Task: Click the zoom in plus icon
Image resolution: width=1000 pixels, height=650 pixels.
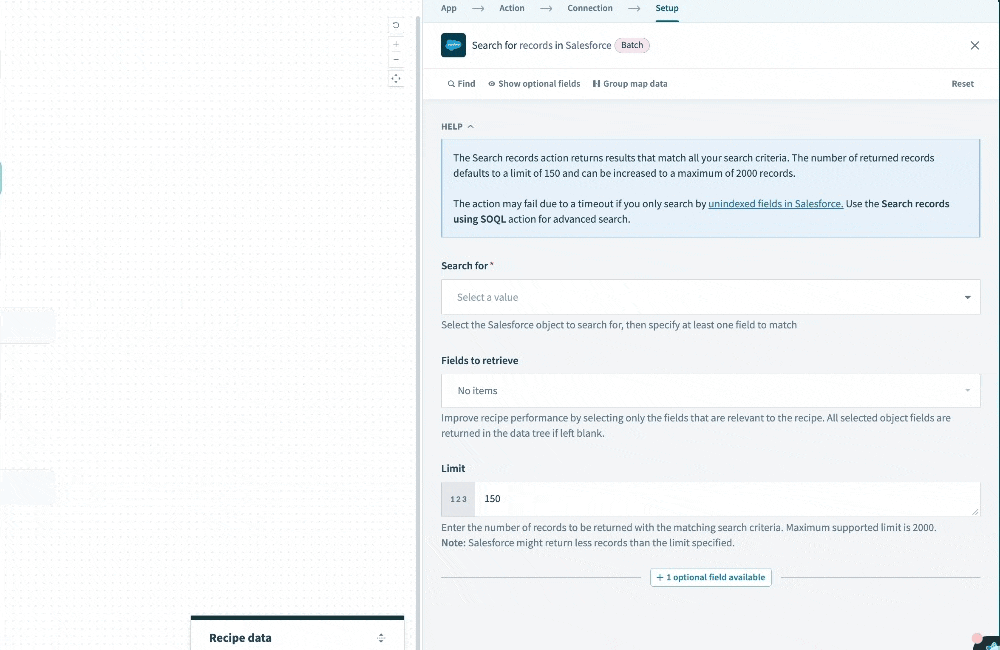Action: pyautogui.click(x=396, y=43)
